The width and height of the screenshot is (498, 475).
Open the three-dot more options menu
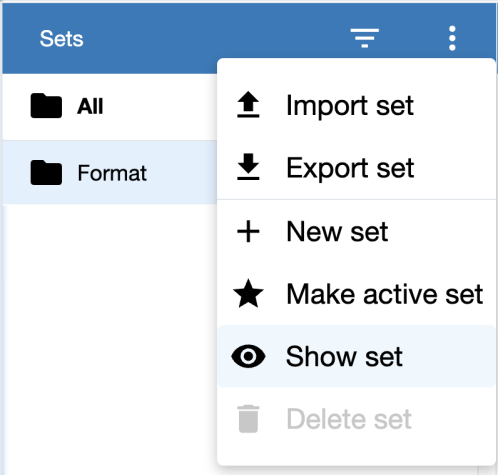pyautogui.click(x=452, y=38)
